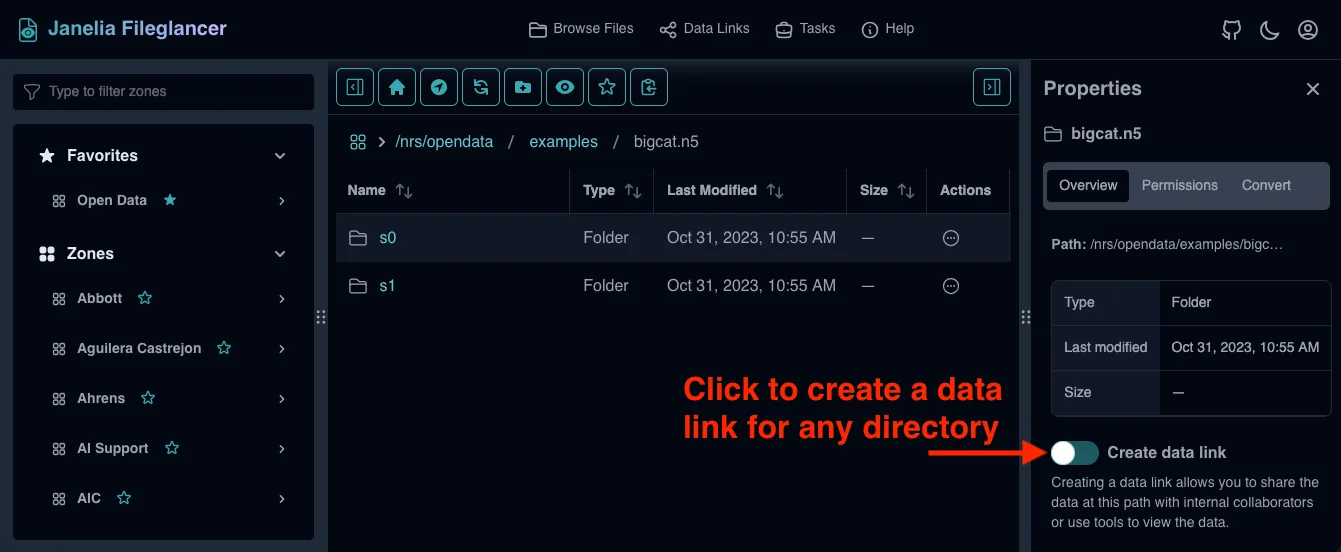Create a new folder using toolbar
The width and height of the screenshot is (1341, 552).
pos(523,87)
